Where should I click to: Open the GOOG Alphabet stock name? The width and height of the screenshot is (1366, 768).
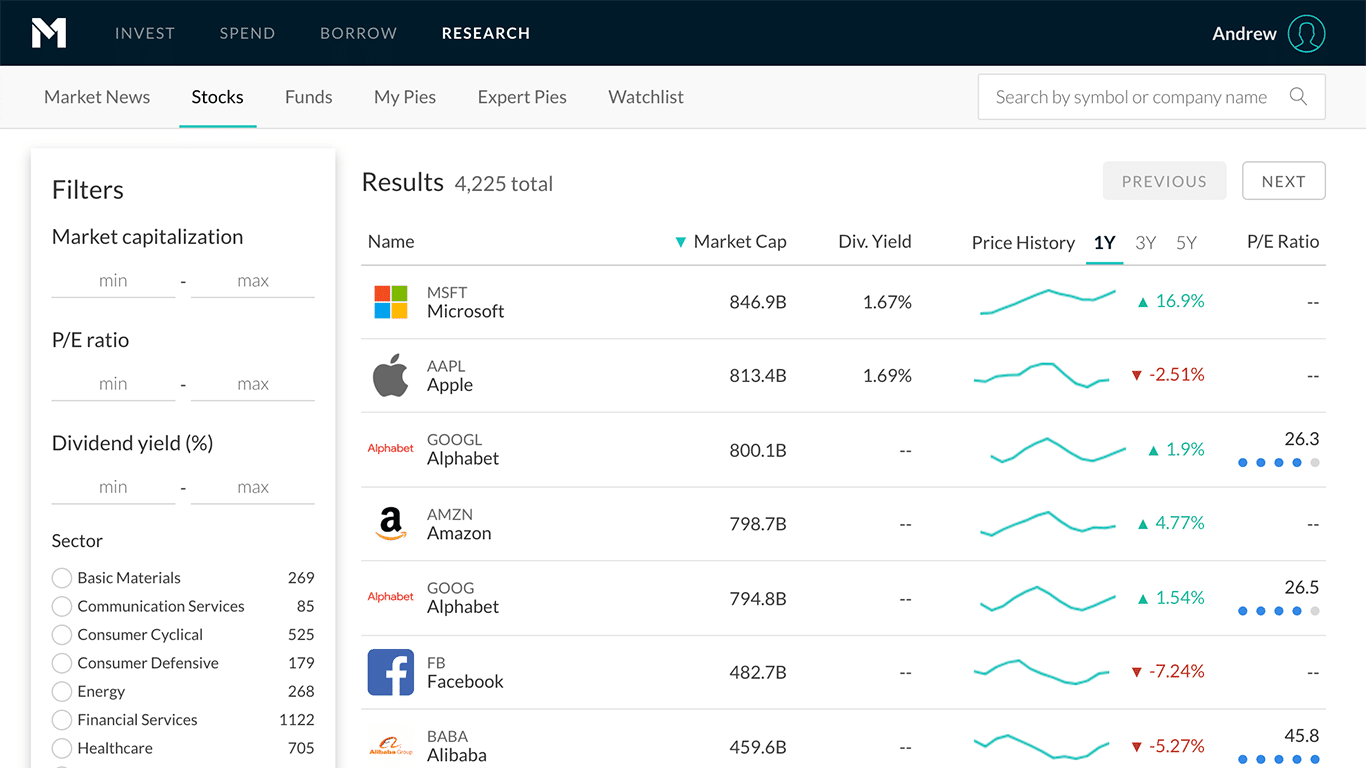(463, 607)
